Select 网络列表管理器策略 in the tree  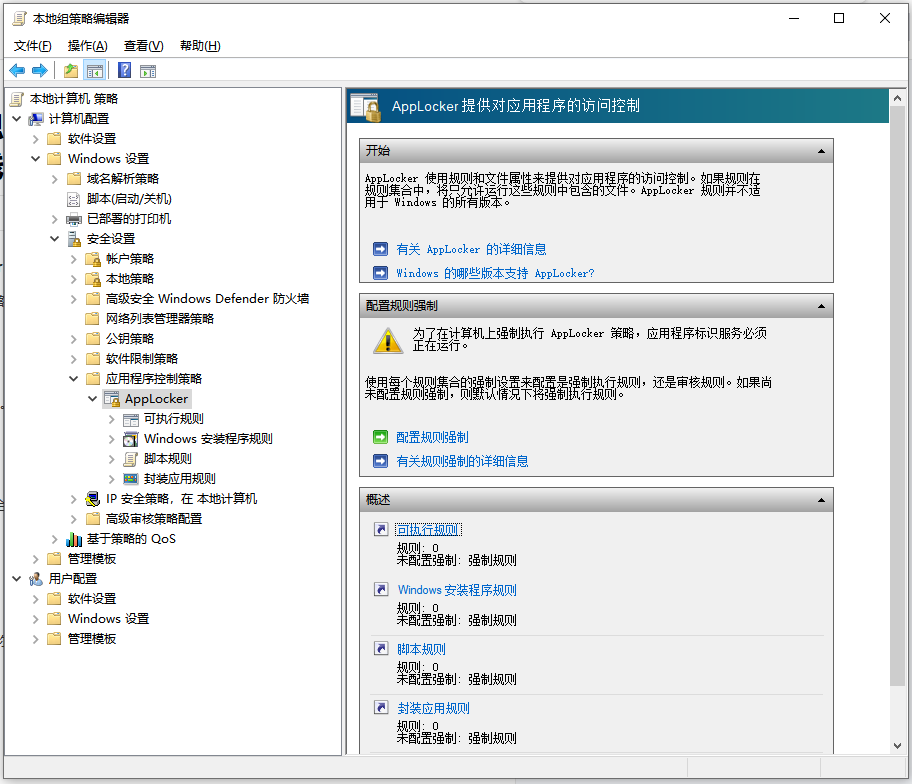159,319
